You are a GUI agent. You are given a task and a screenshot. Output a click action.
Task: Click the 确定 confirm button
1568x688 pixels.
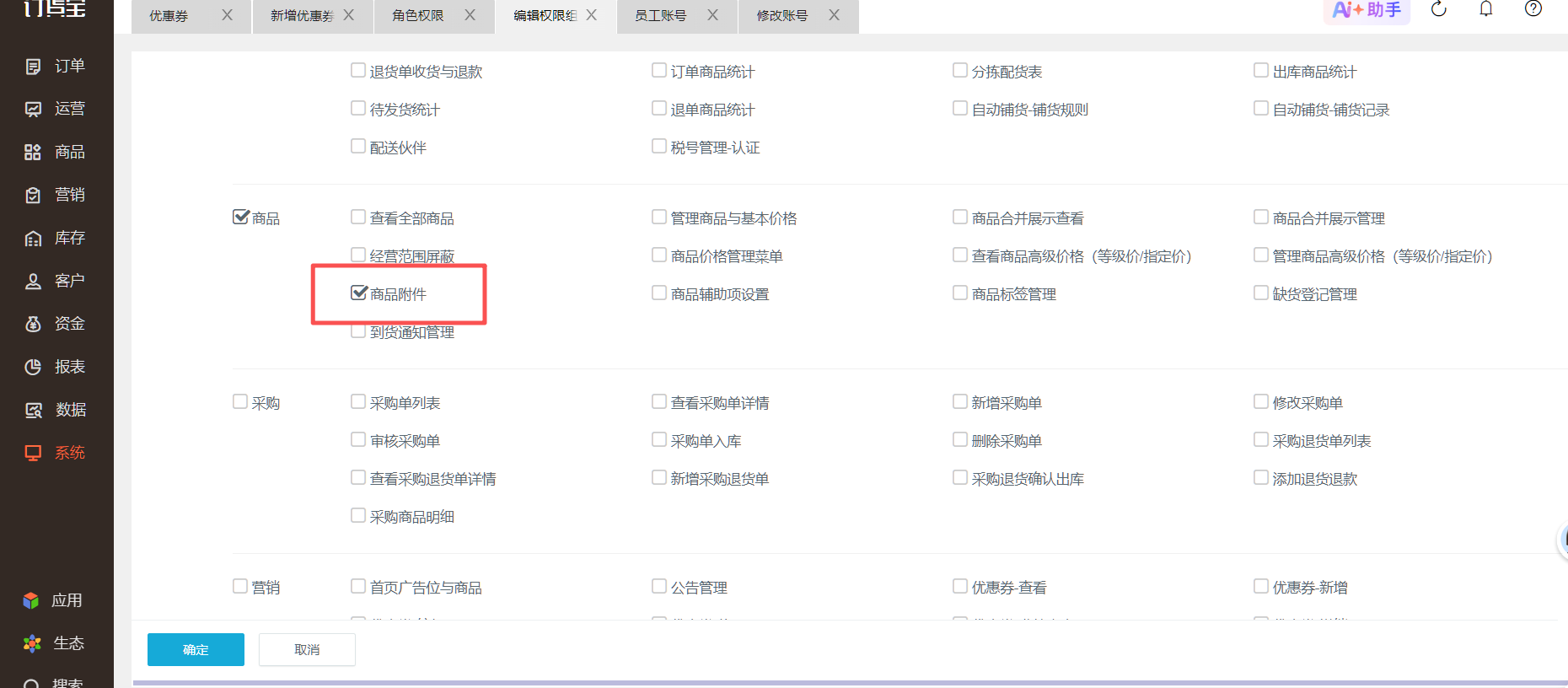[196, 650]
